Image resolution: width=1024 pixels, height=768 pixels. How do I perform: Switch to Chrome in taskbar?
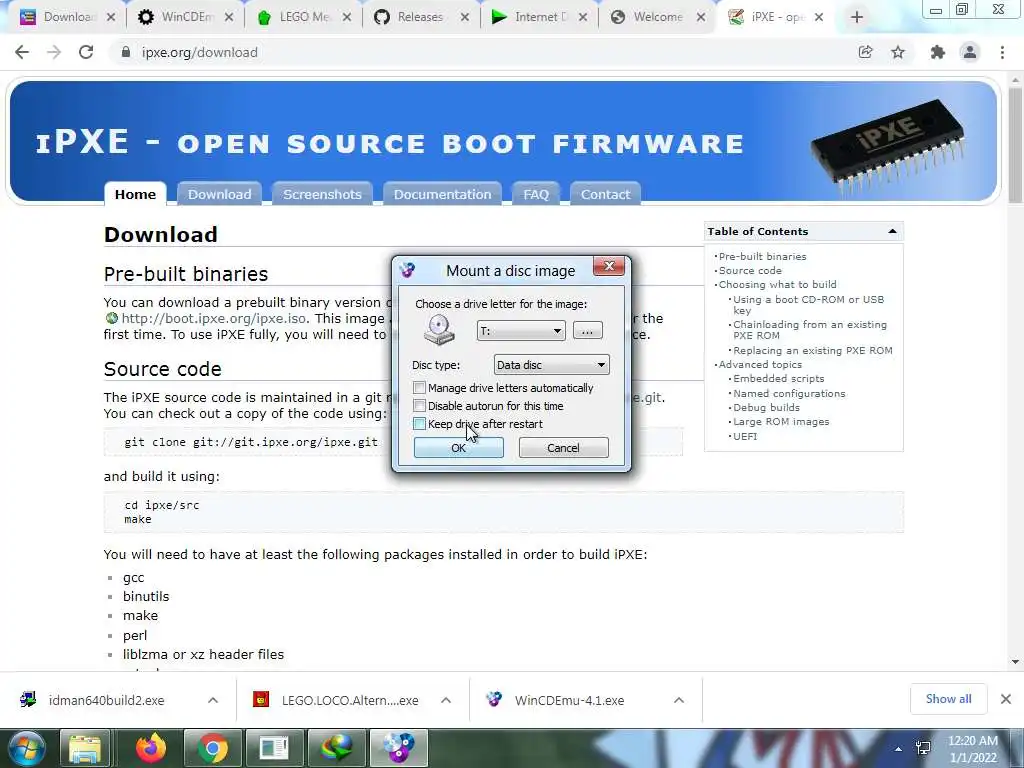(212, 749)
